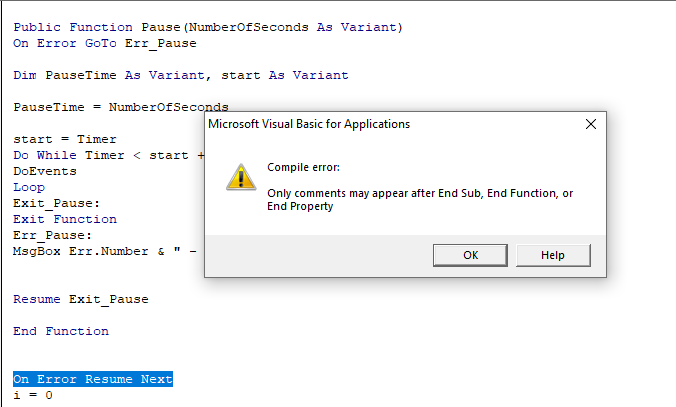Click the Public Function Pause declaration line
The image size is (676, 407).
tap(208, 27)
